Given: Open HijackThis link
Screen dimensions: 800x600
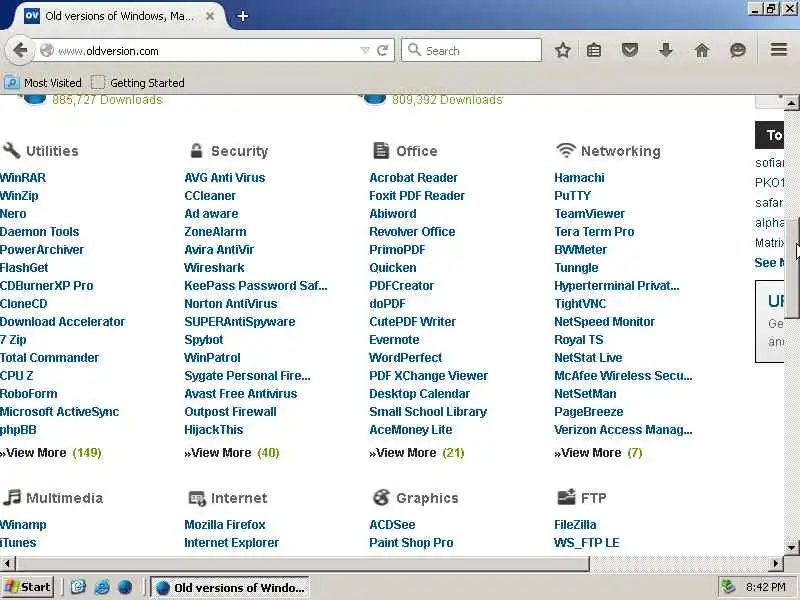Looking at the screenshot, I should (x=214, y=430).
